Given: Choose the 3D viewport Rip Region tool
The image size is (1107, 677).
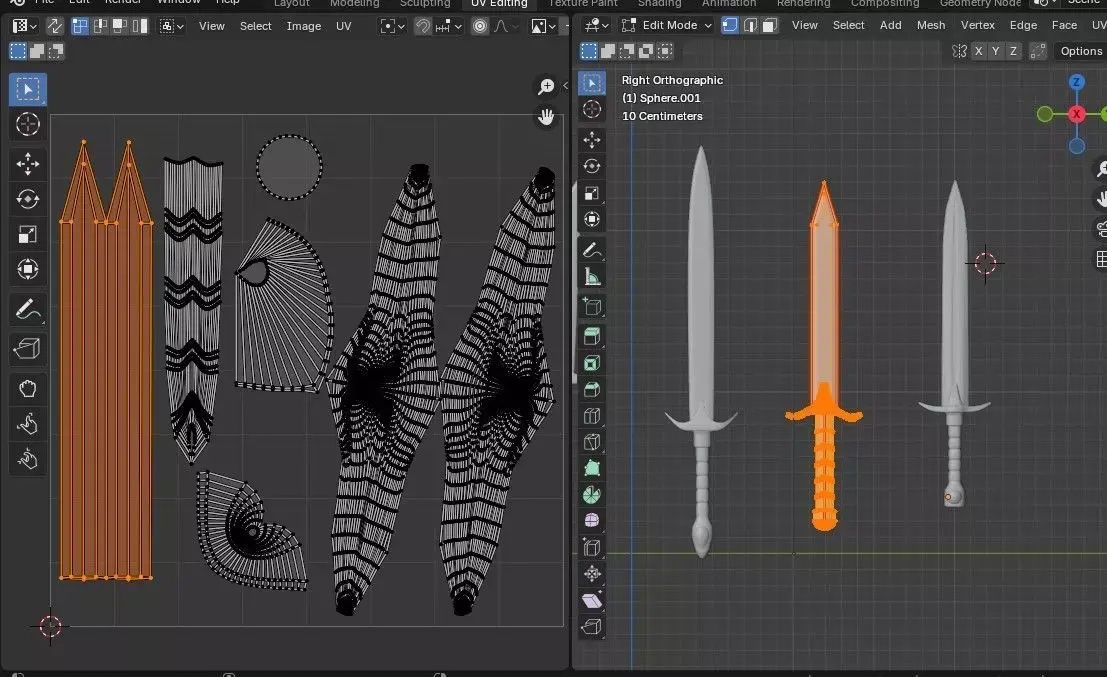Looking at the screenshot, I should (x=592, y=626).
